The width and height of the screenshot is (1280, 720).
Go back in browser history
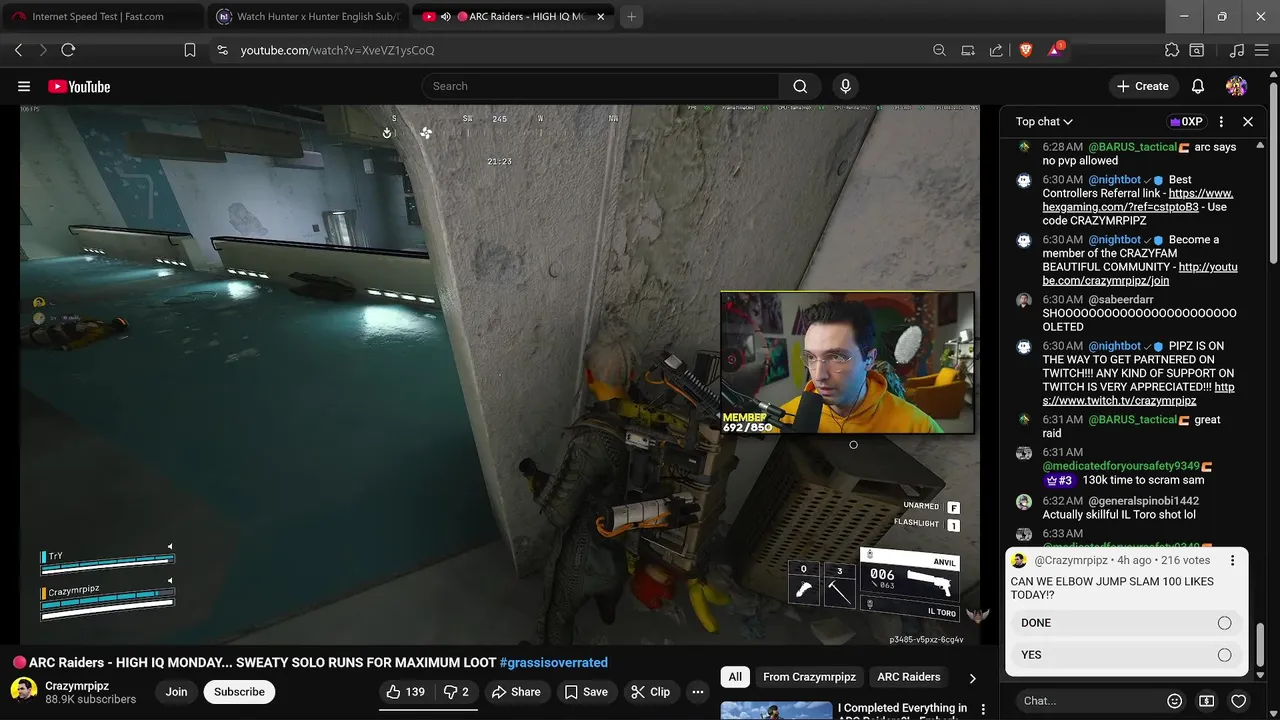click(x=18, y=50)
